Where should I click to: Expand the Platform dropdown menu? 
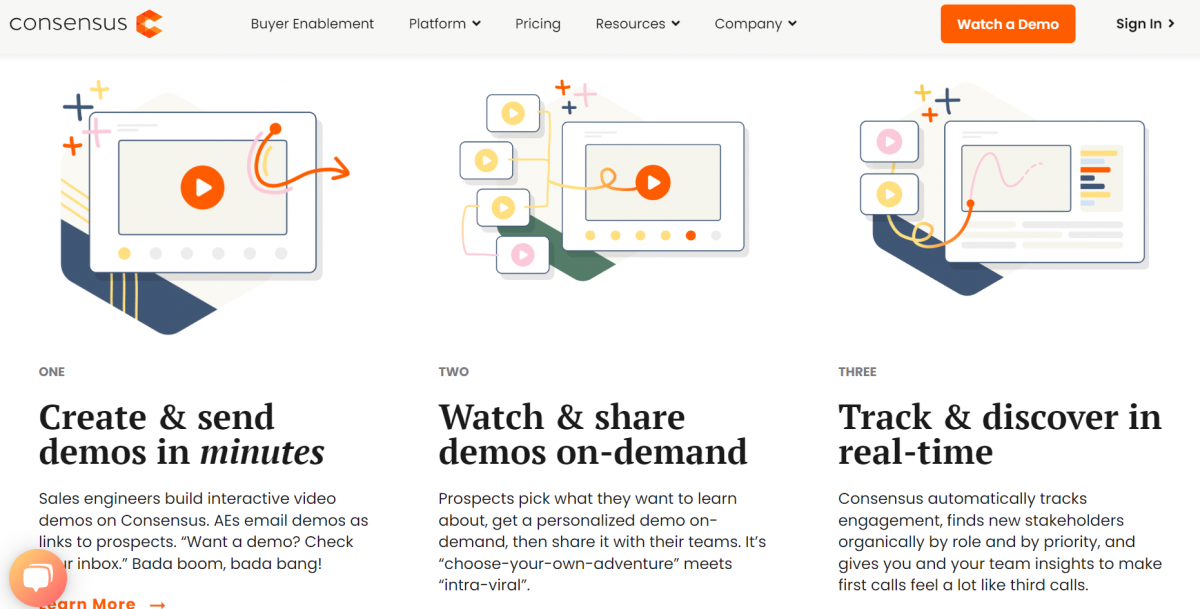[445, 24]
